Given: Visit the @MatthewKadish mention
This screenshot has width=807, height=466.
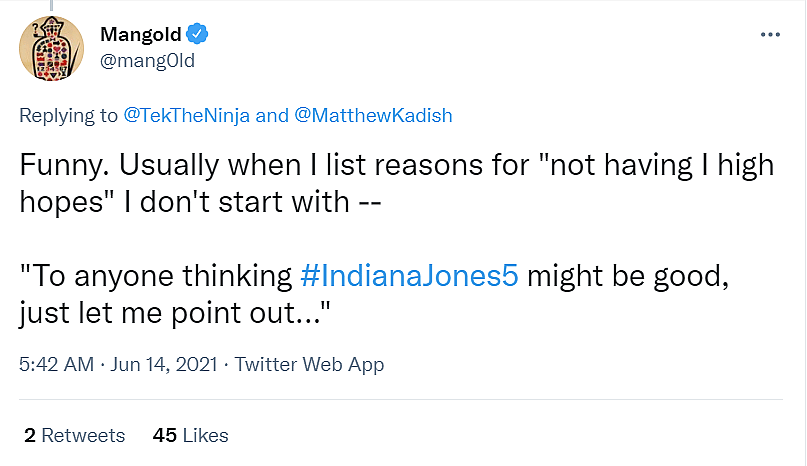Looking at the screenshot, I should 374,115.
